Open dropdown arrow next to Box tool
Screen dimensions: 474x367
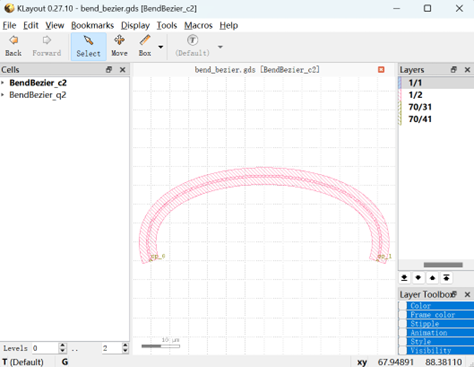pos(161,47)
